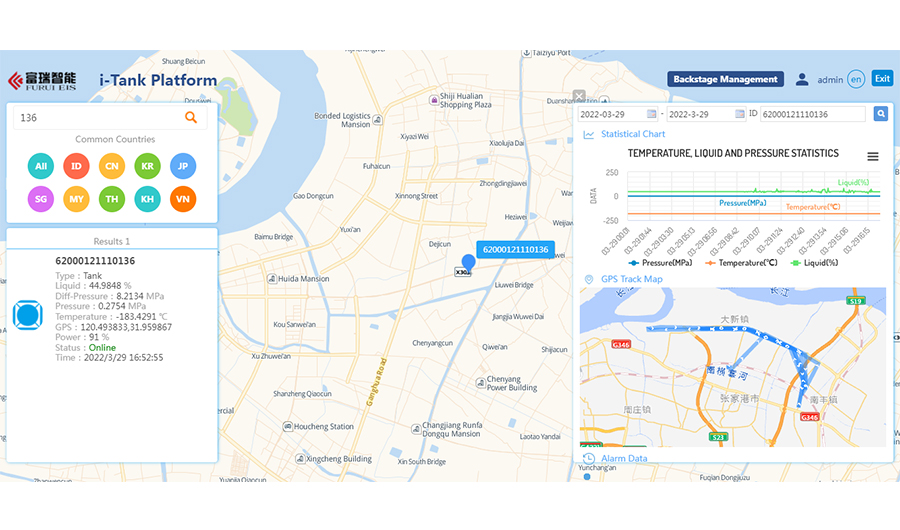Click the Furui EIS logo
The width and height of the screenshot is (900, 530).
pyautogui.click(x=42, y=80)
